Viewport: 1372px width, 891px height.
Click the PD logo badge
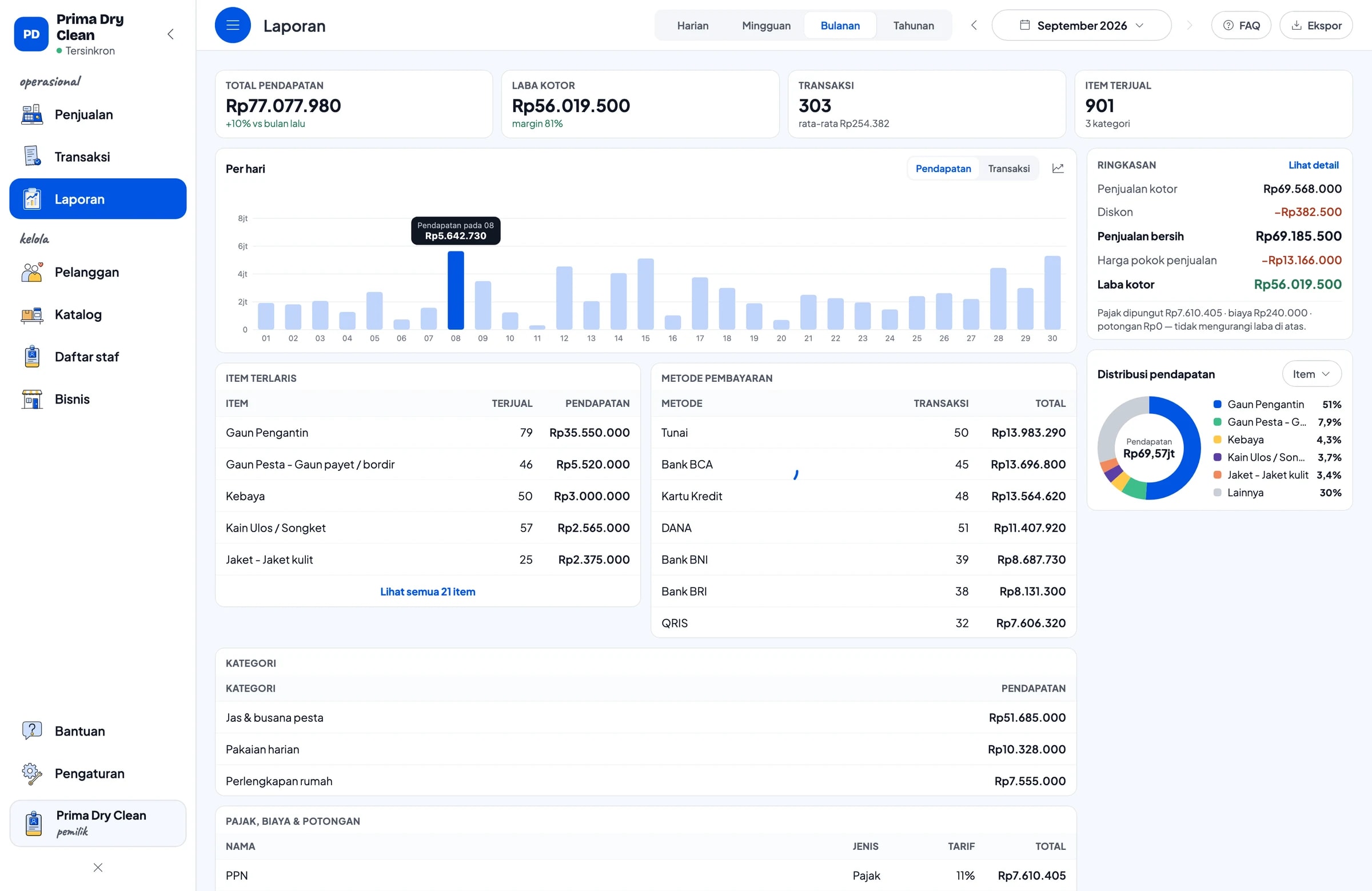coord(31,34)
